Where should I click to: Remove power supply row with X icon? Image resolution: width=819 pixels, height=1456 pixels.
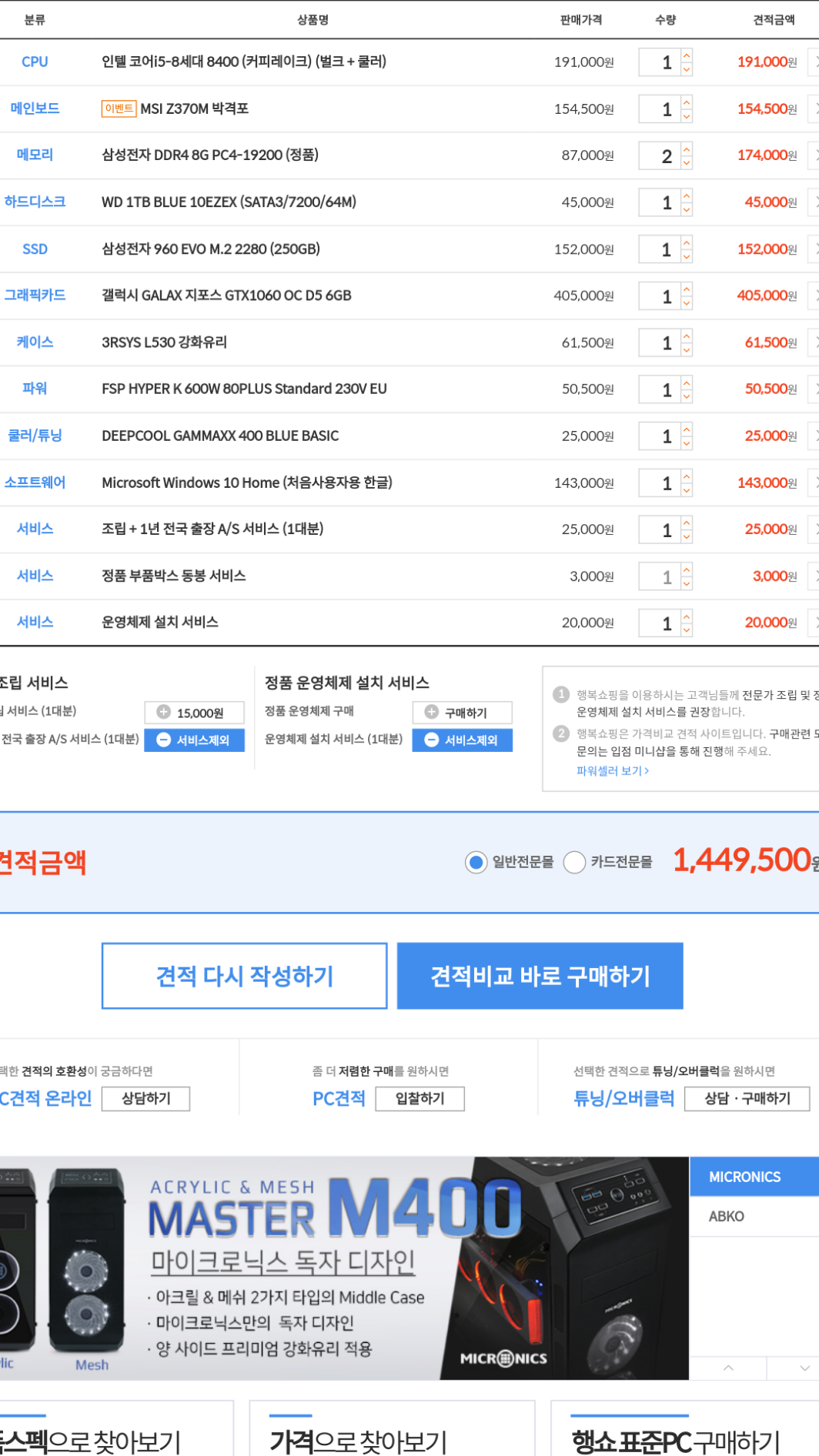pos(814,389)
